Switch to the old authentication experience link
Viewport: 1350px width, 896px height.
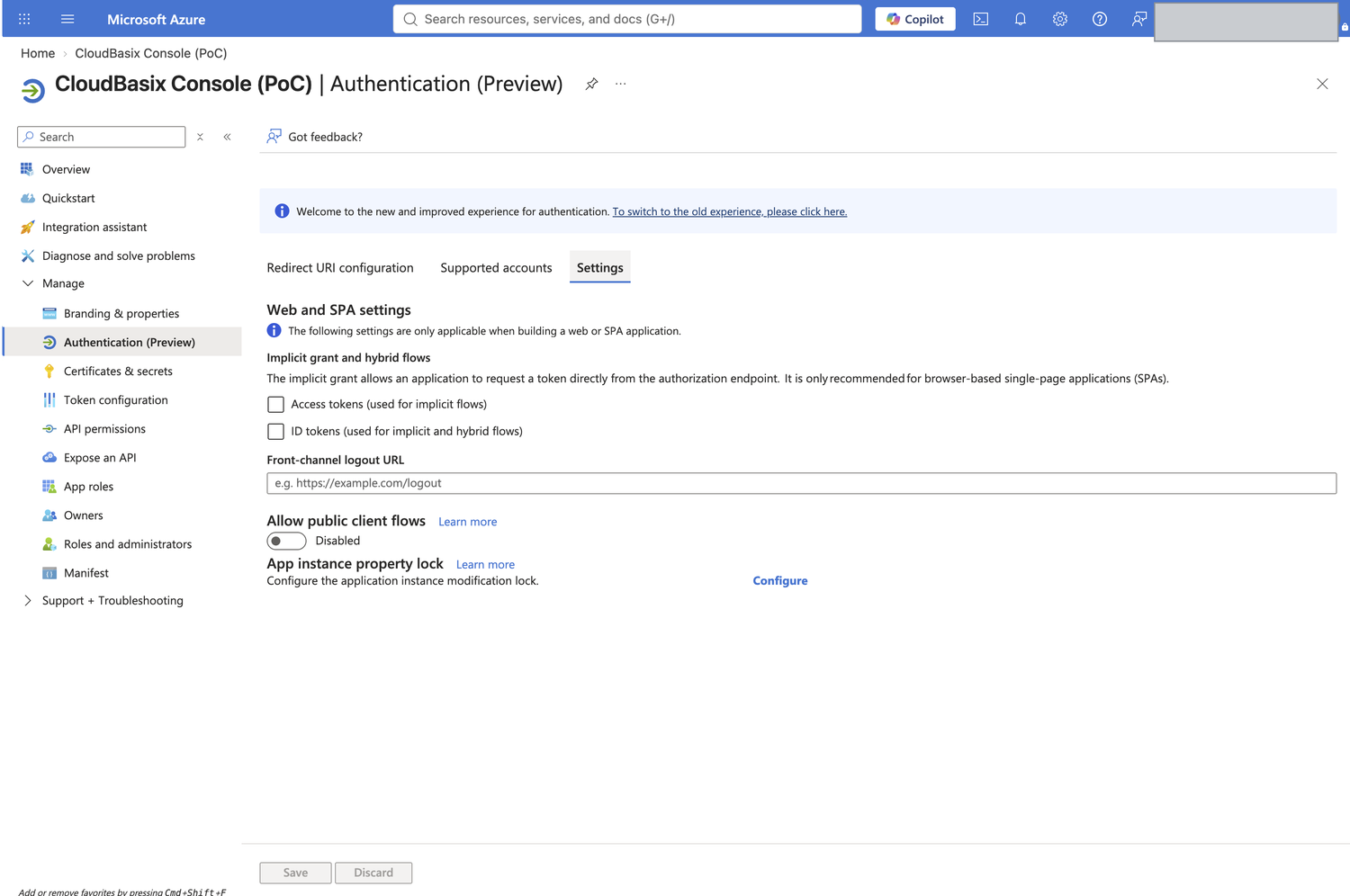730,211
